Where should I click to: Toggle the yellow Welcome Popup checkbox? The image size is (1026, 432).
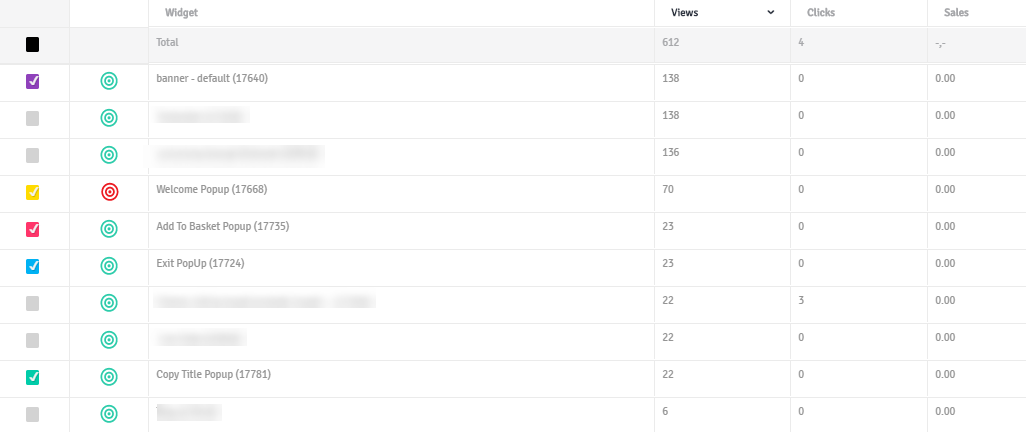tap(32, 192)
